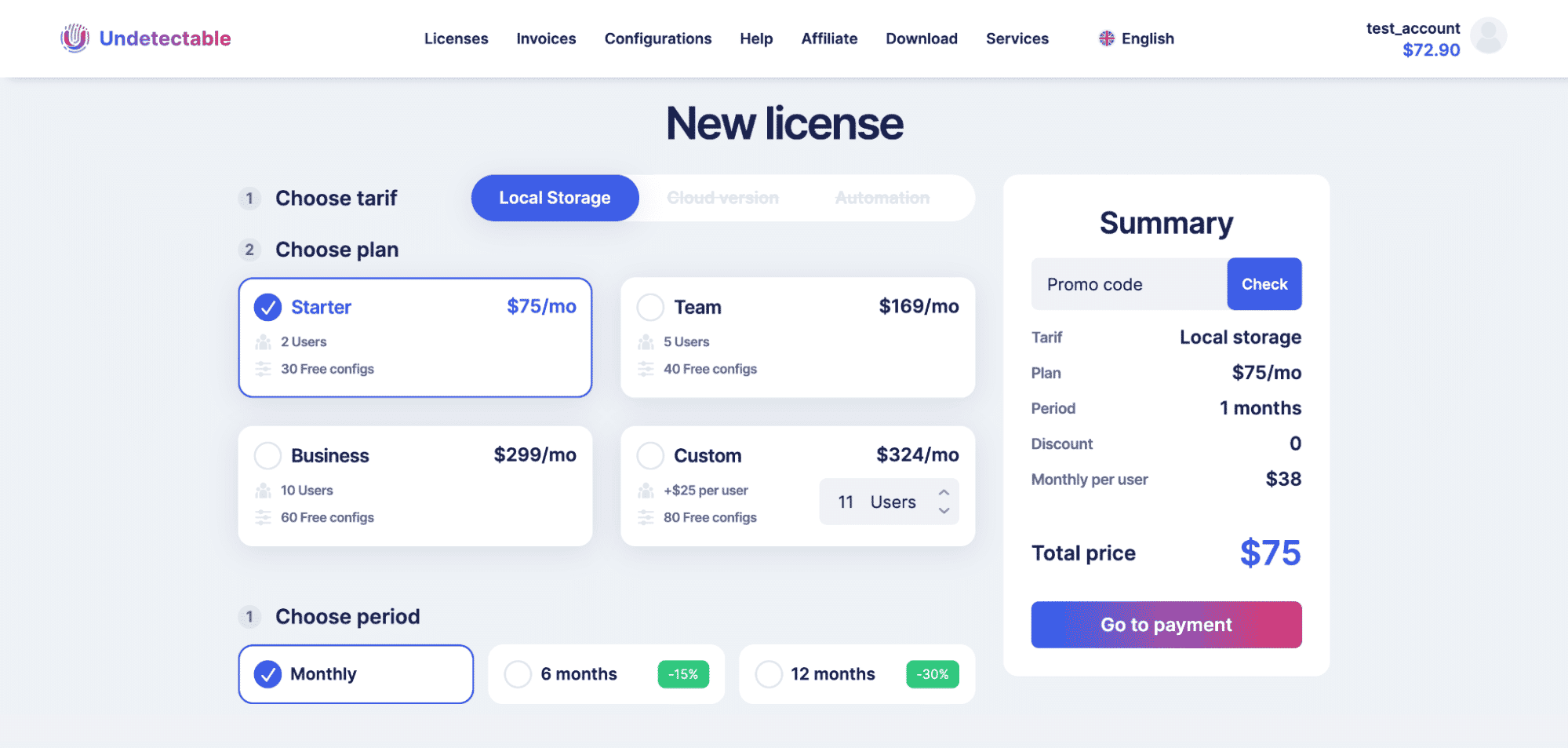Click users icon next to +$25 per user
The height and width of the screenshot is (748, 1568).
coord(646,491)
